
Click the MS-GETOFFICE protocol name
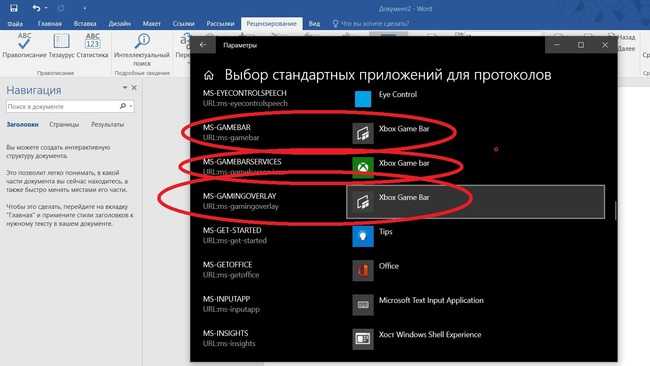coord(228,264)
